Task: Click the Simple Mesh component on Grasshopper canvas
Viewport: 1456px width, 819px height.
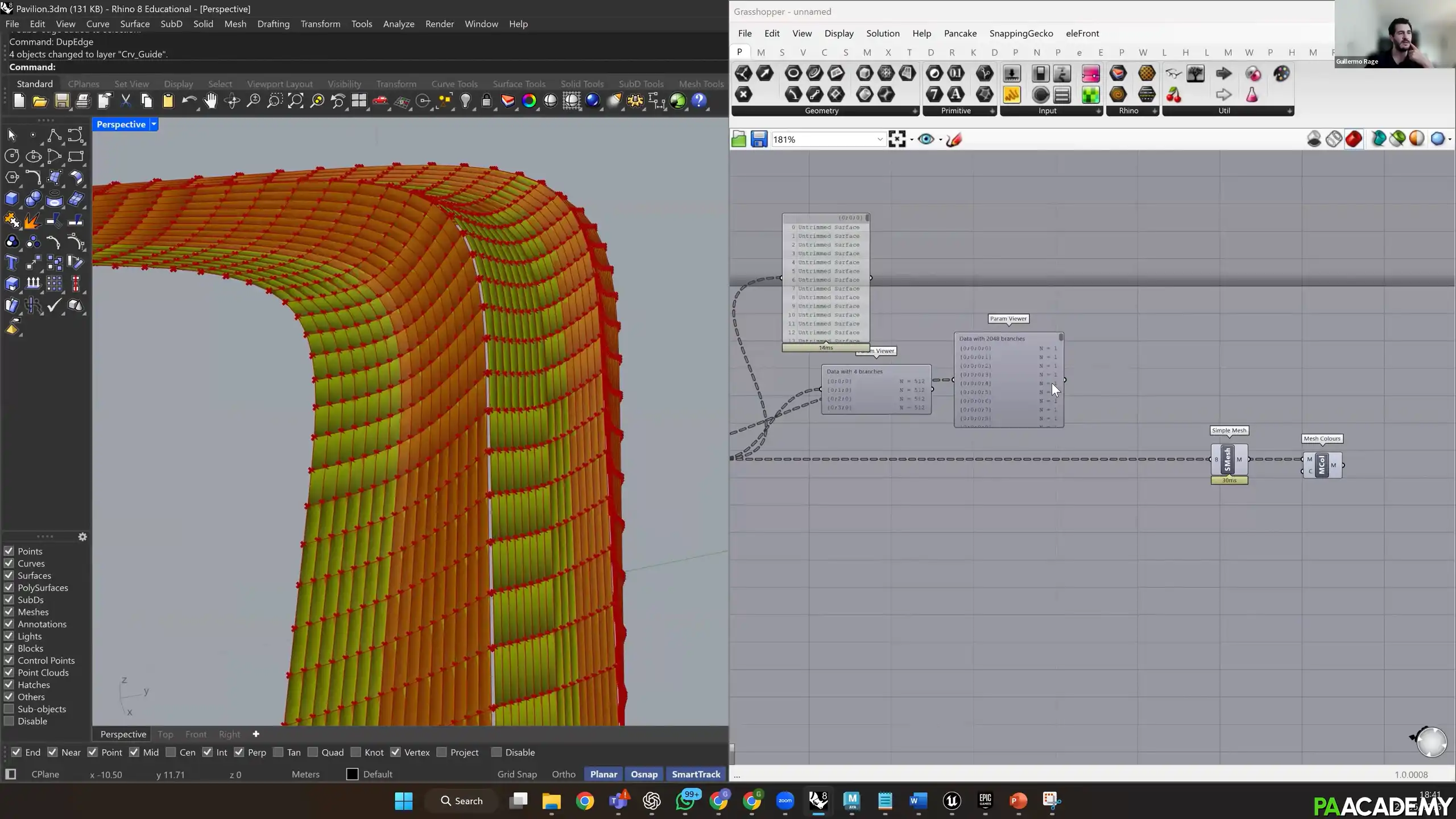Action: 1228,460
